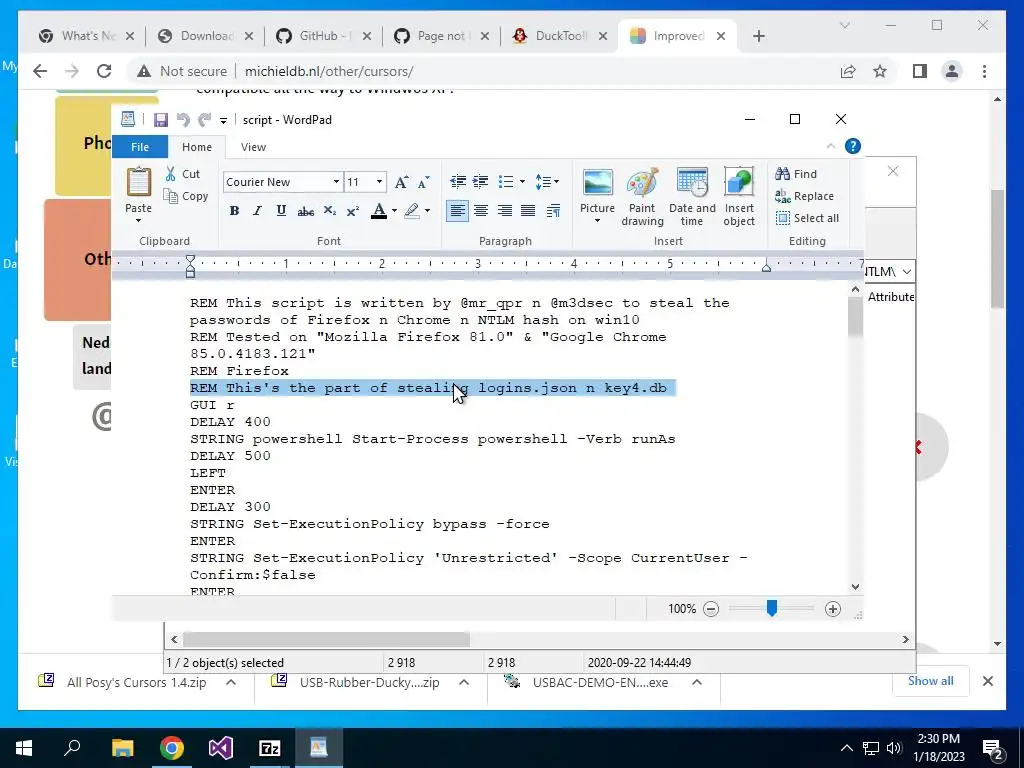Open 7-Zip from the taskbar
The width and height of the screenshot is (1024, 768).
[x=270, y=748]
